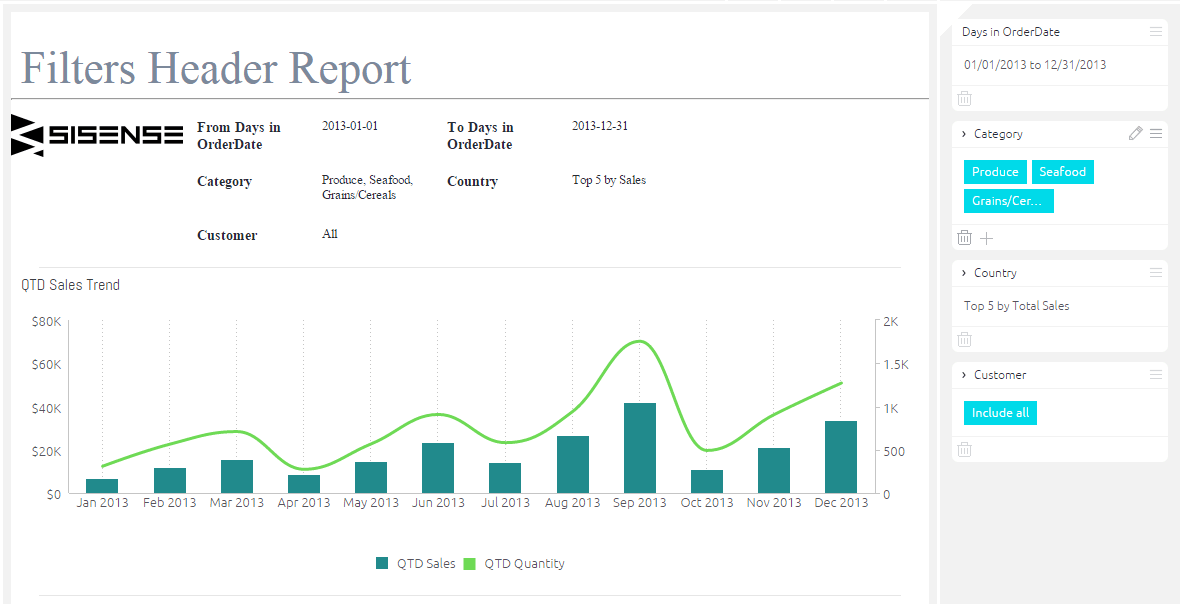
Task: Delete the Customer filter via trash icon
Action: (964, 450)
